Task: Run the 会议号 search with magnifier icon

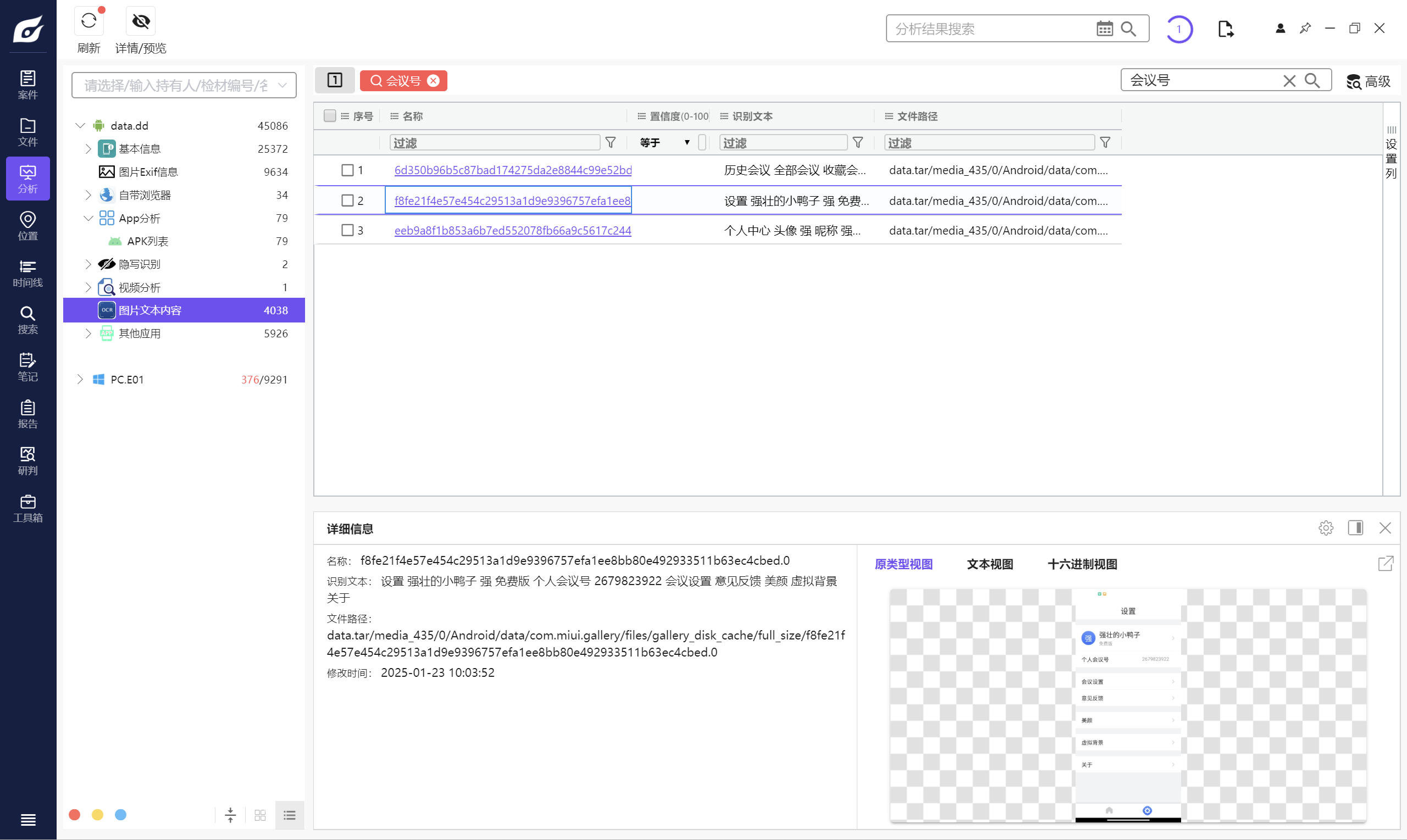Action: pyautogui.click(x=1312, y=80)
